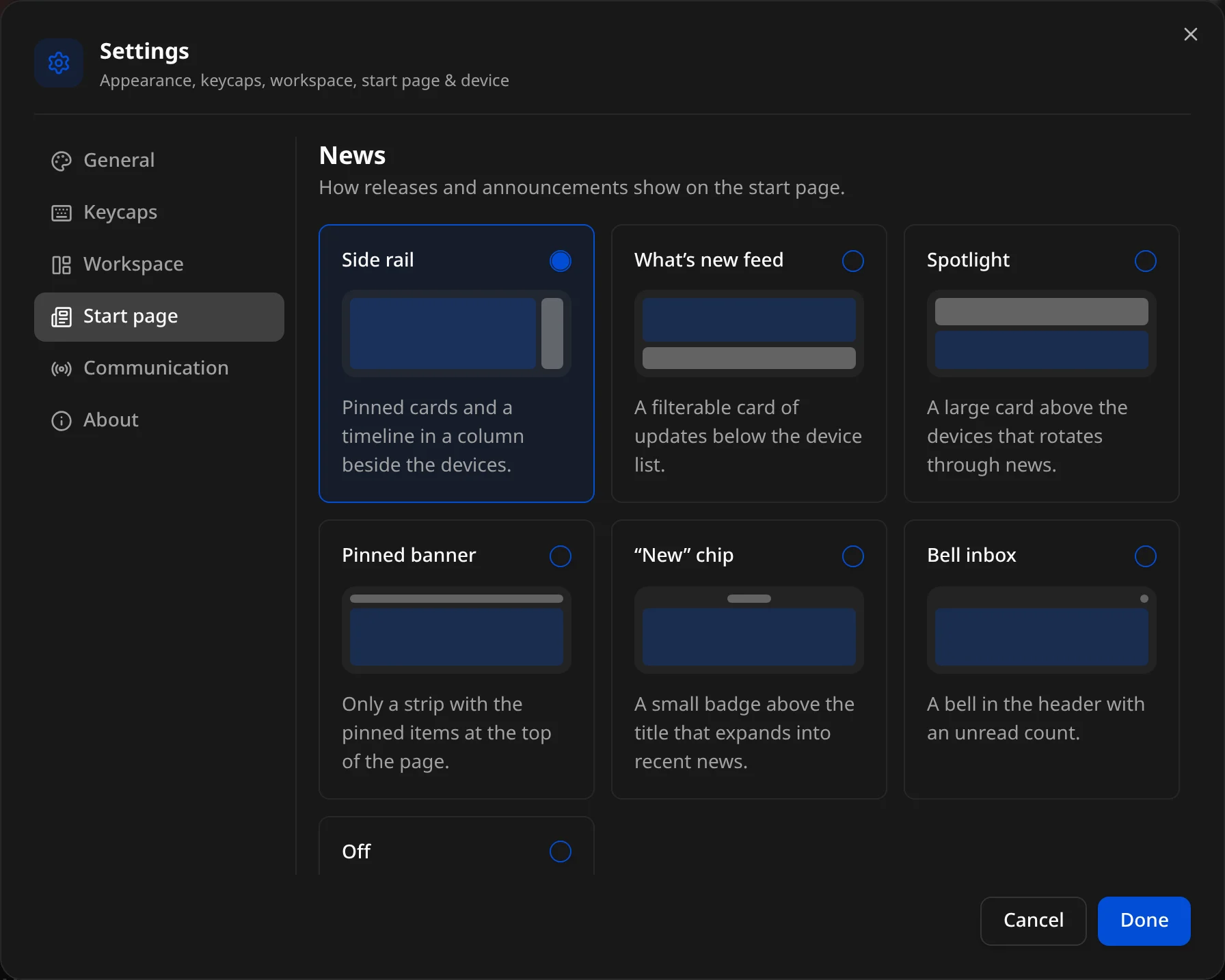Click the "News" section heading

352,156
